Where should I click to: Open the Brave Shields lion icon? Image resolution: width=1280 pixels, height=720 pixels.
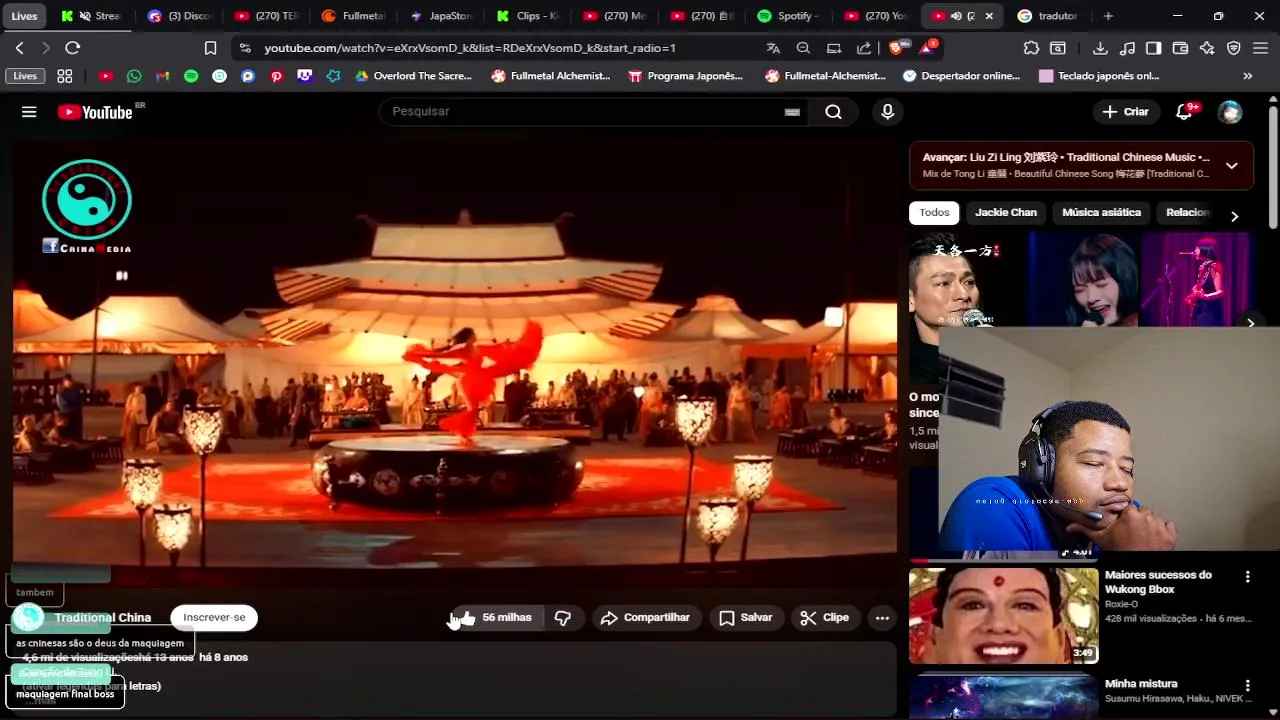pyautogui.click(x=899, y=47)
